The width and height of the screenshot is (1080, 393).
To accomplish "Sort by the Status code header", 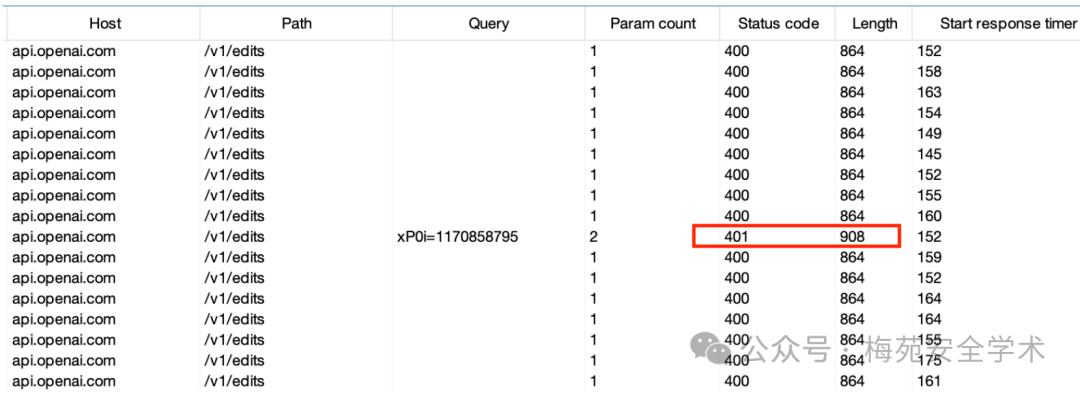I will coord(778,23).
